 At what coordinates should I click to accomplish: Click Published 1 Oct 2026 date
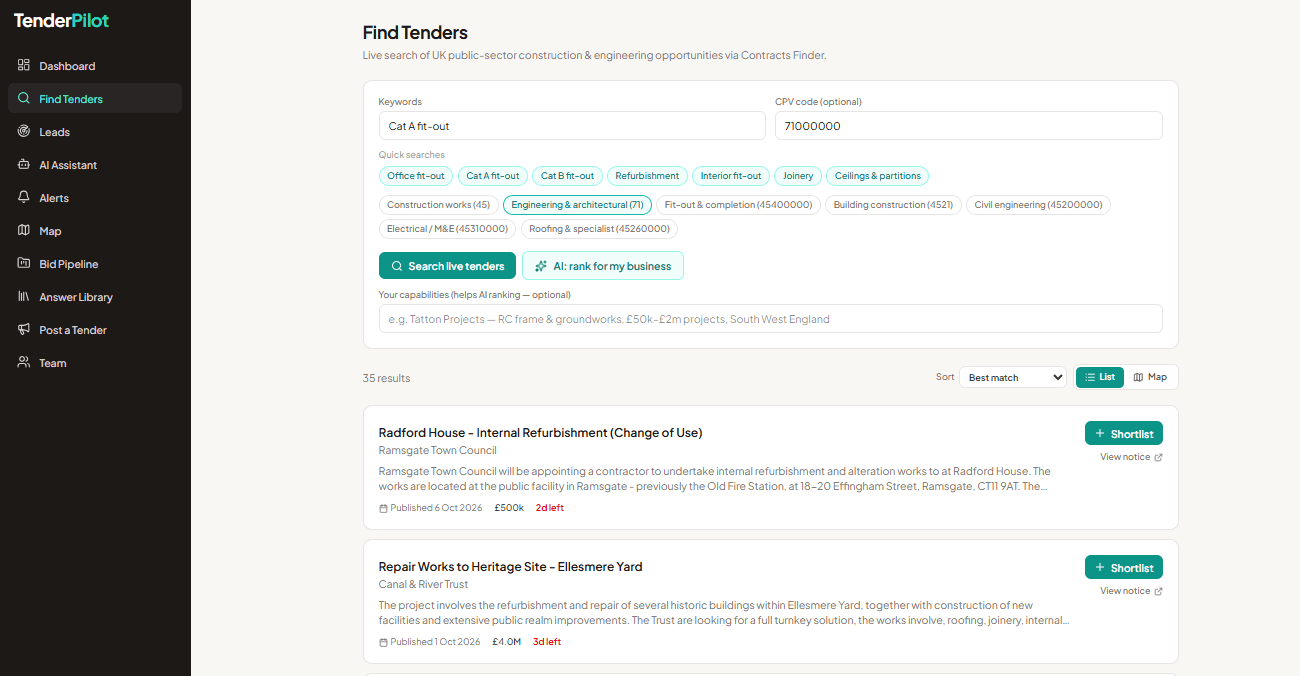click(430, 642)
